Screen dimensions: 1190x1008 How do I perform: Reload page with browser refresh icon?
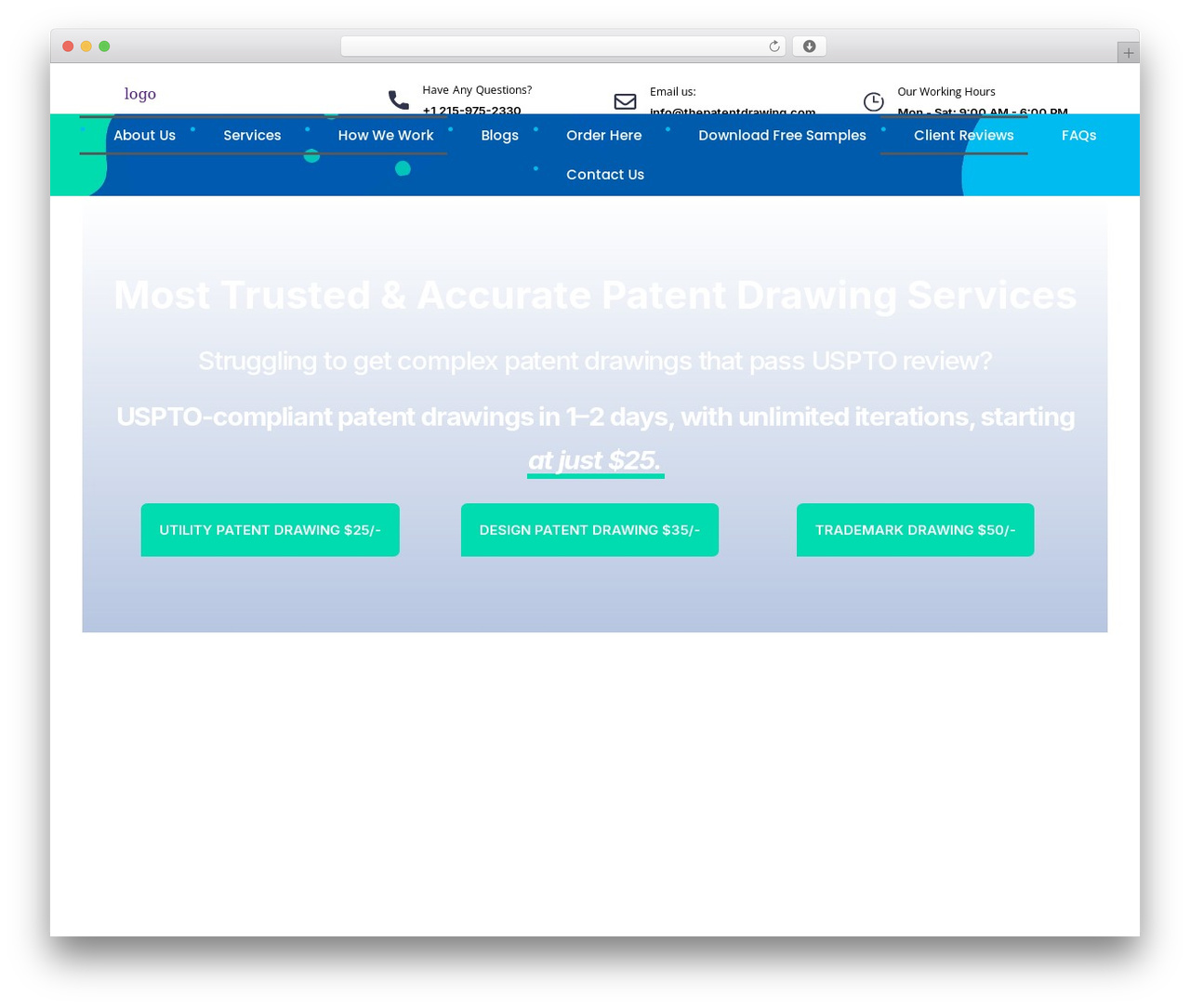click(774, 46)
